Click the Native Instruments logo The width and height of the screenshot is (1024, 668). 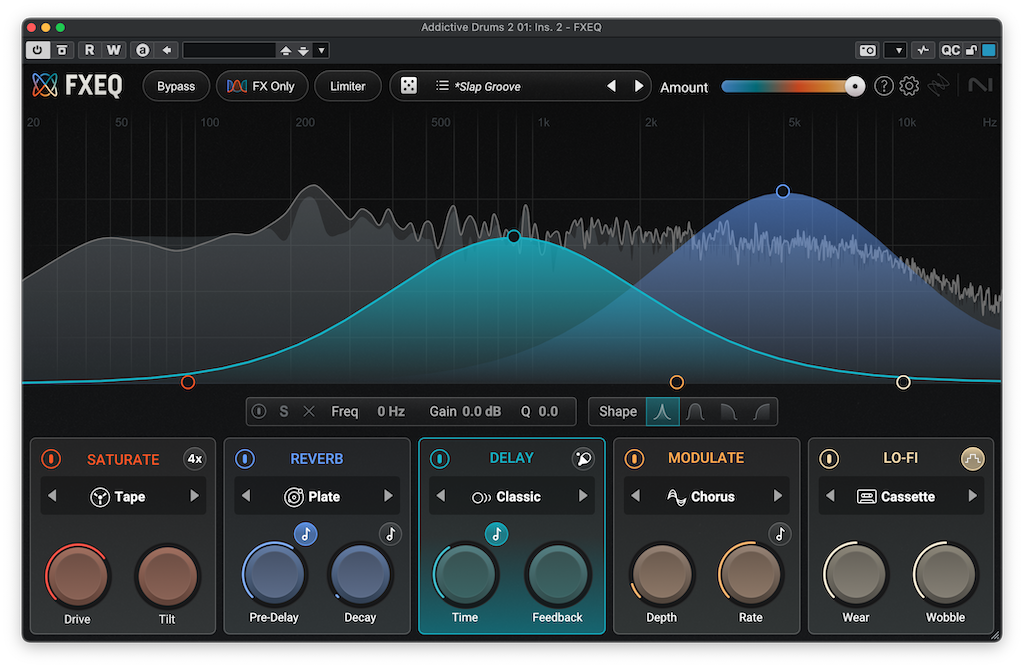[980, 85]
